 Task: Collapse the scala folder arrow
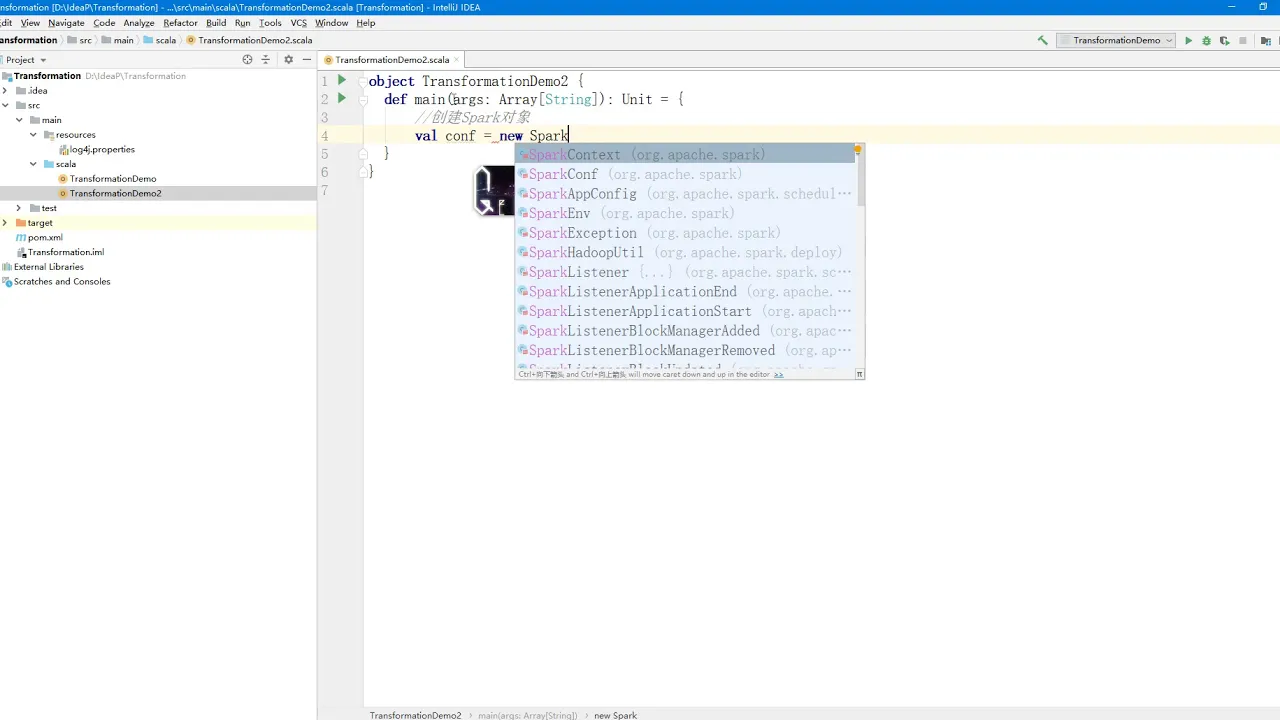[x=33, y=164]
